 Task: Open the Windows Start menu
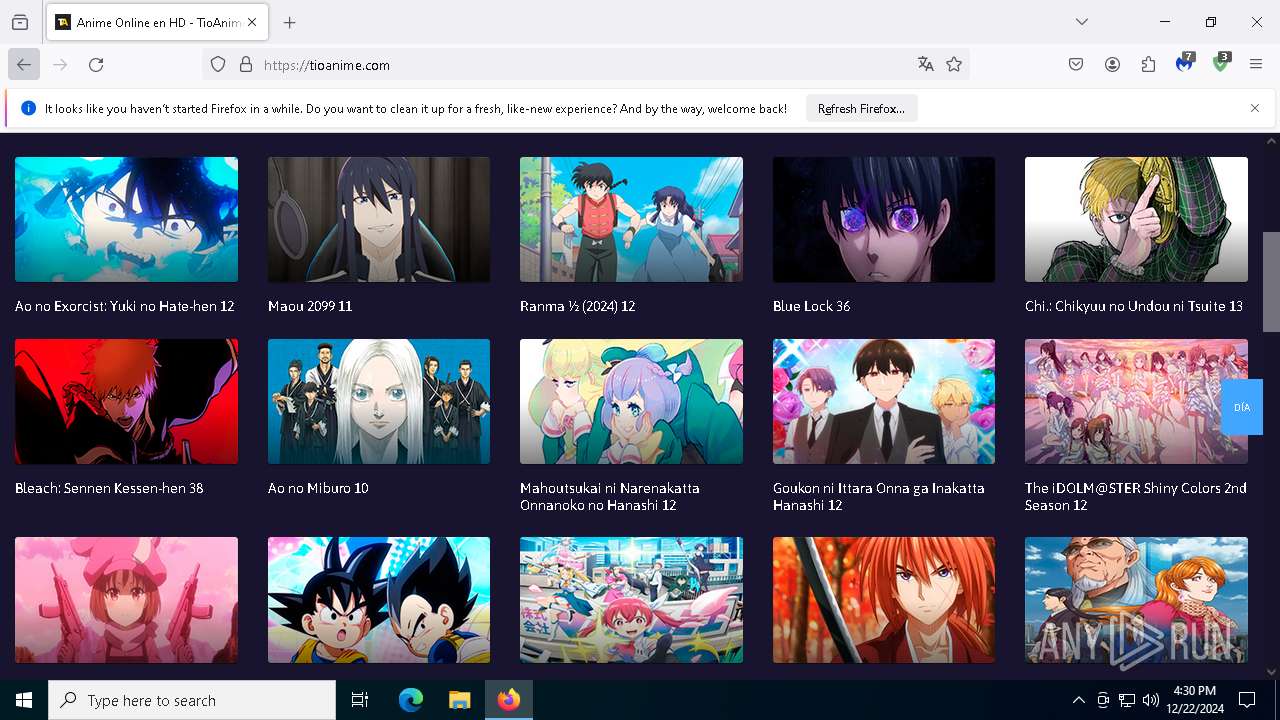pyautogui.click(x=24, y=700)
